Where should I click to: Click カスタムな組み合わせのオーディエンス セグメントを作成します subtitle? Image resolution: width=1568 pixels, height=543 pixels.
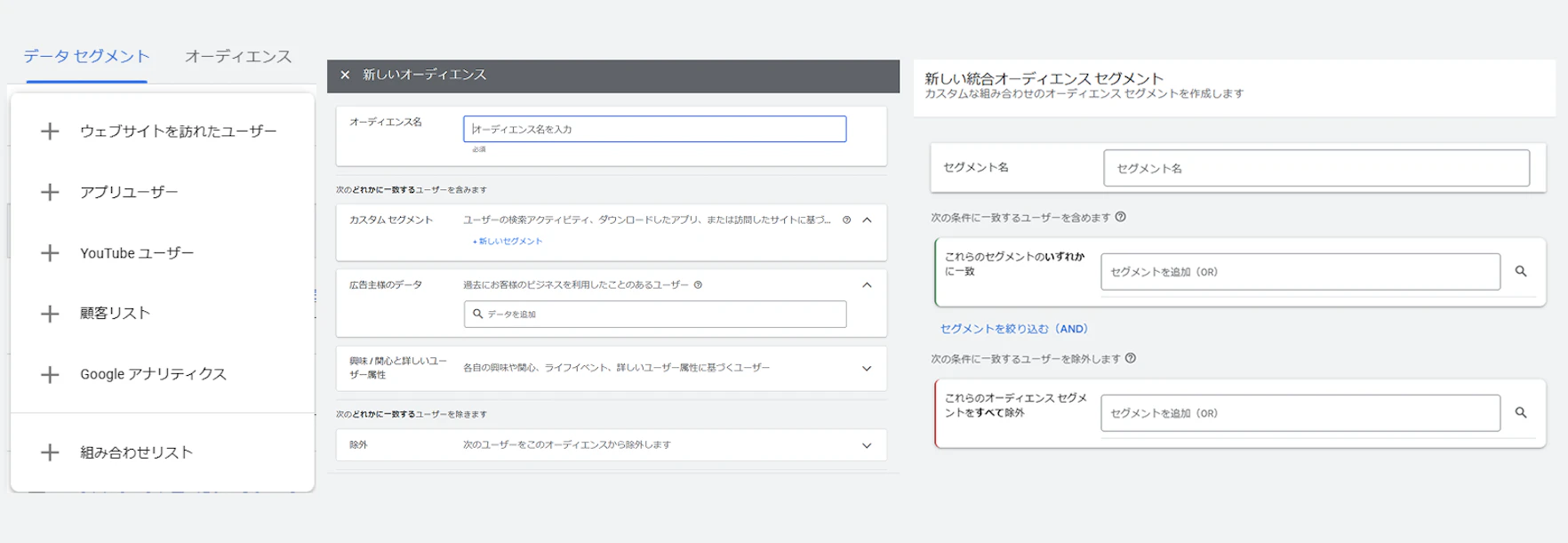1084,94
